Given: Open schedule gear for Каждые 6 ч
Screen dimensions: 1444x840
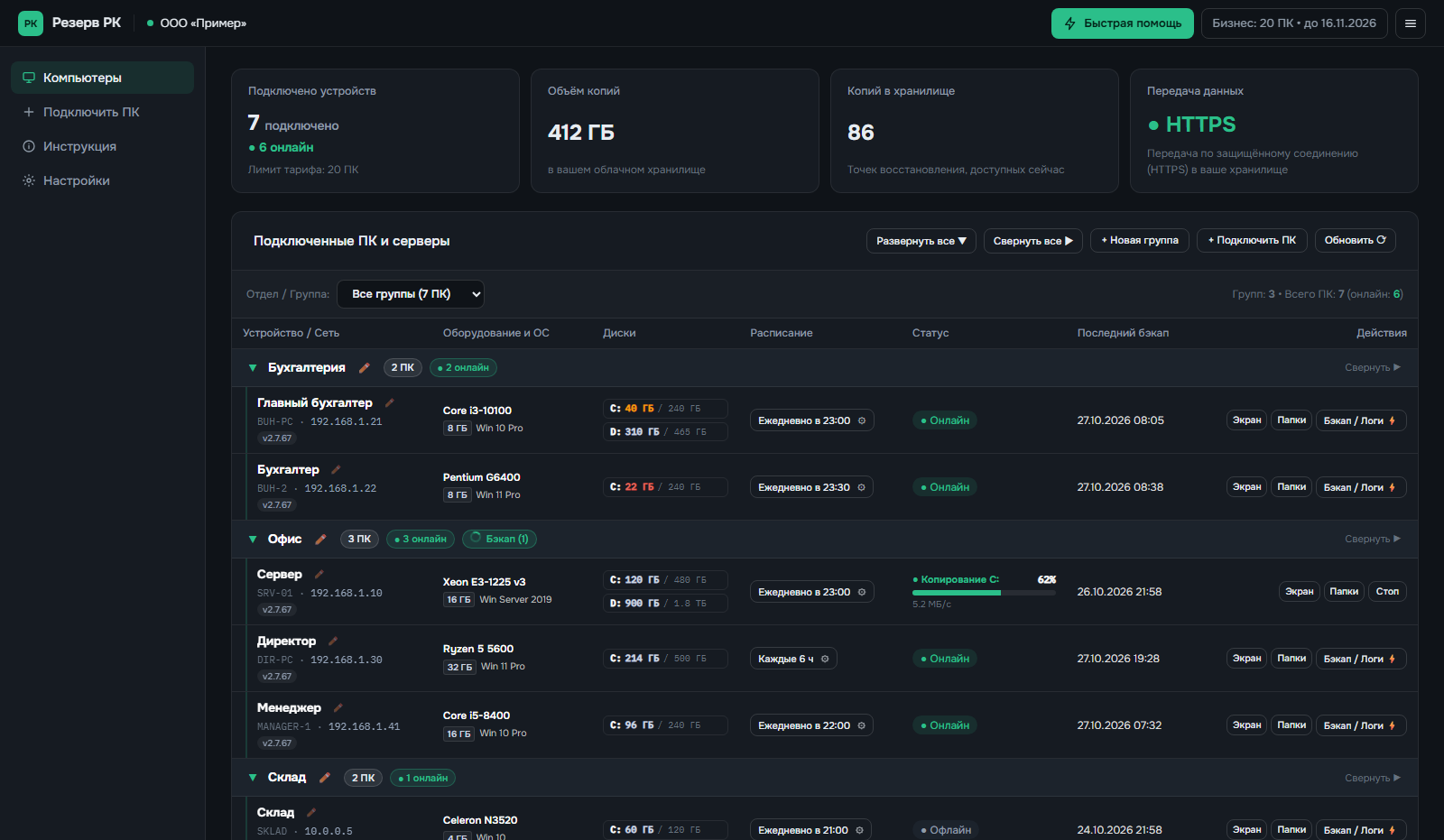Looking at the screenshot, I should [825, 659].
